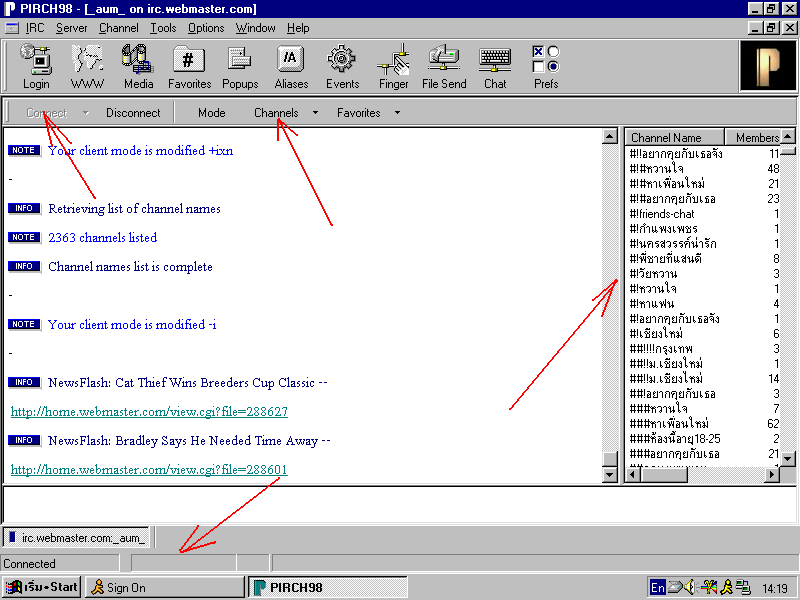Click the Disconnect button
Screen dimensions: 800x600
[133, 113]
